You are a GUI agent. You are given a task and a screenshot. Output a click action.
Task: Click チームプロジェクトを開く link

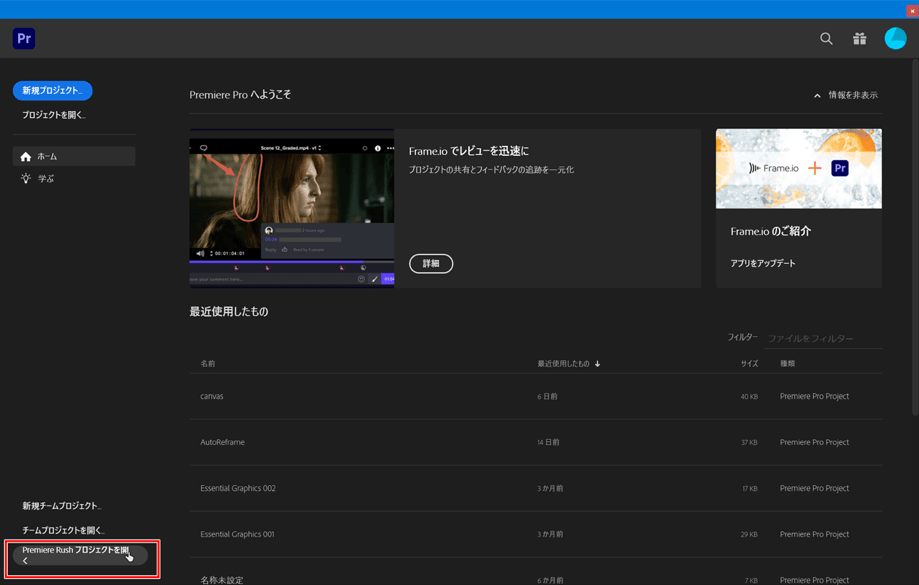point(63,530)
